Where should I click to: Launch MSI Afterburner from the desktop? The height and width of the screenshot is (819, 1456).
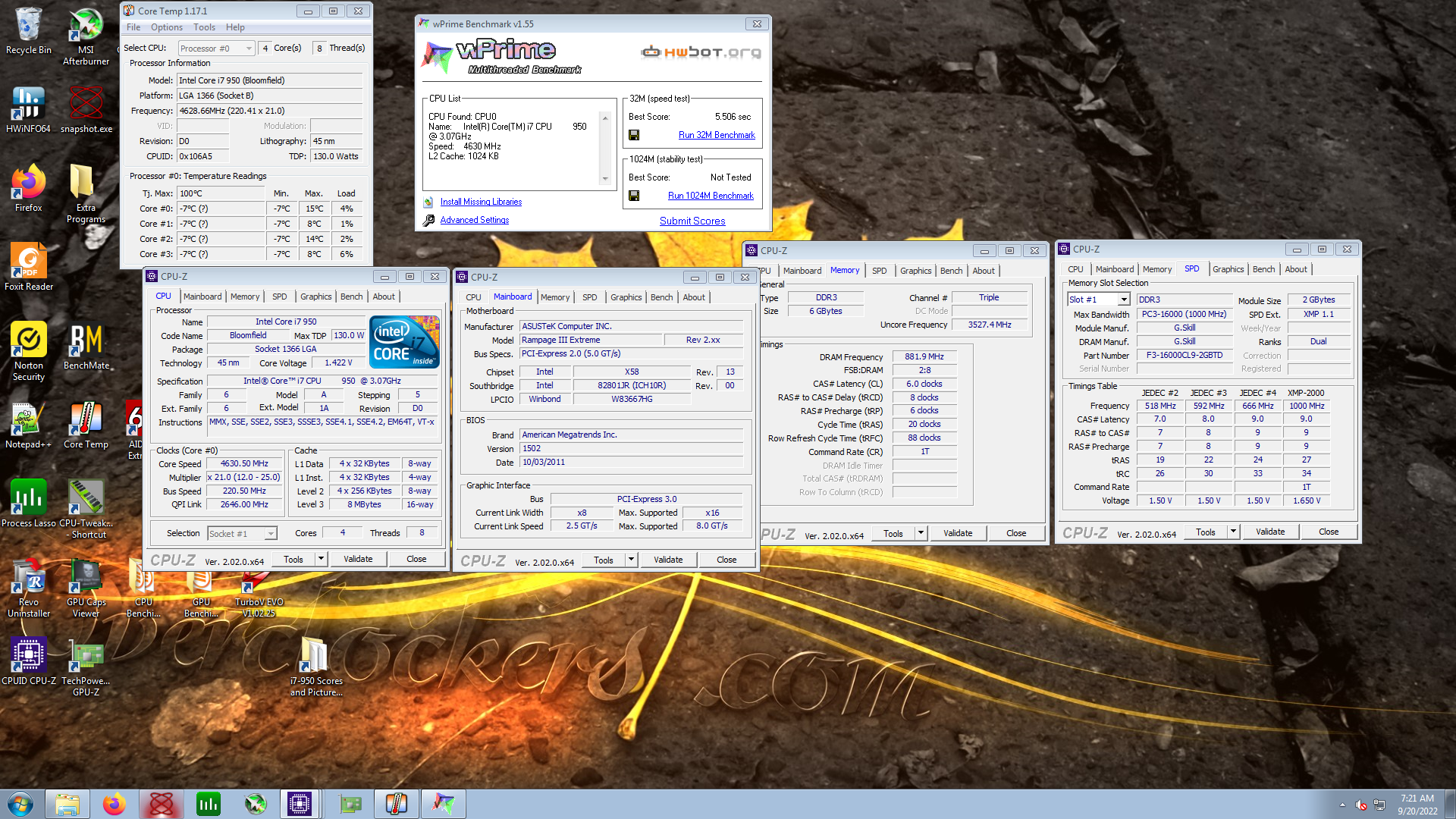(x=86, y=36)
